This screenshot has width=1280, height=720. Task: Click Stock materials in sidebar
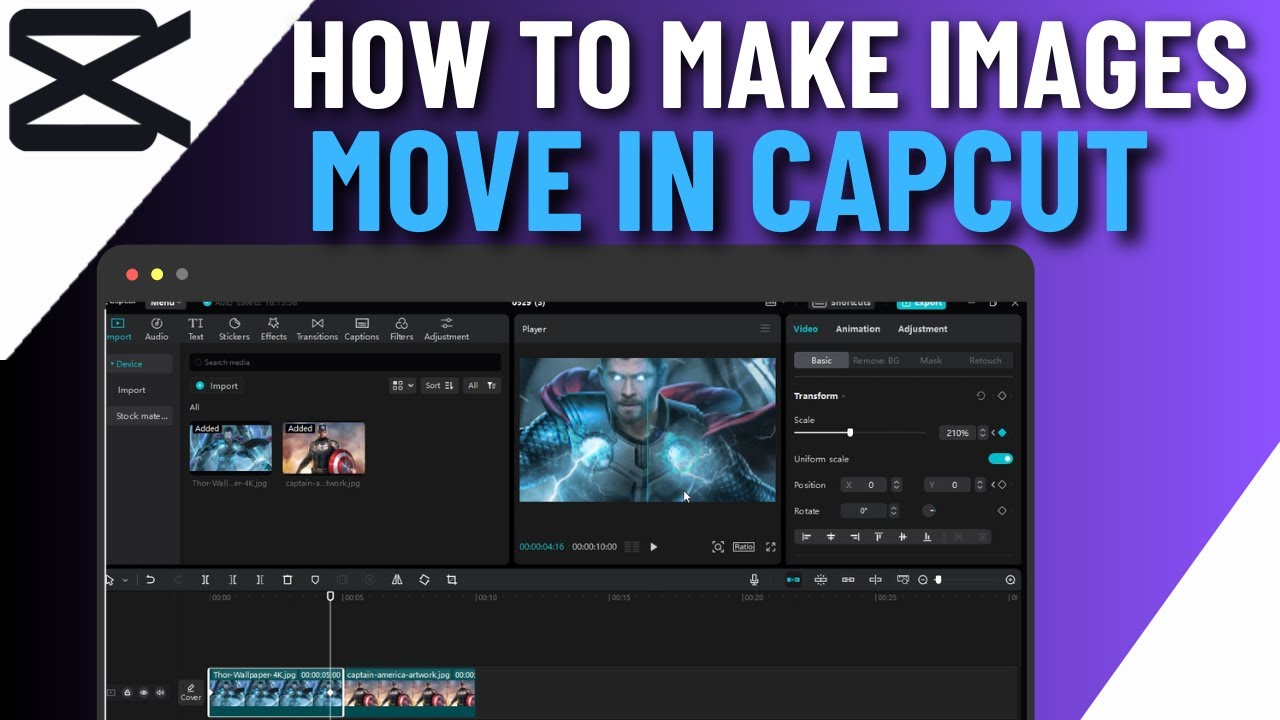[x=141, y=416]
